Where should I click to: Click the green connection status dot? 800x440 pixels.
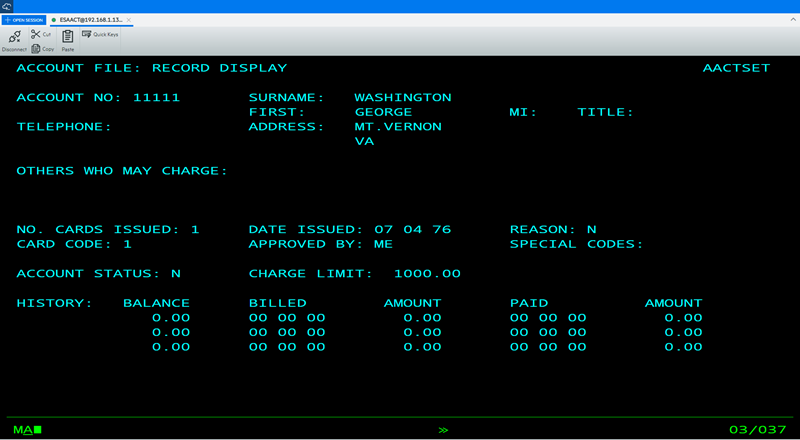54,20
